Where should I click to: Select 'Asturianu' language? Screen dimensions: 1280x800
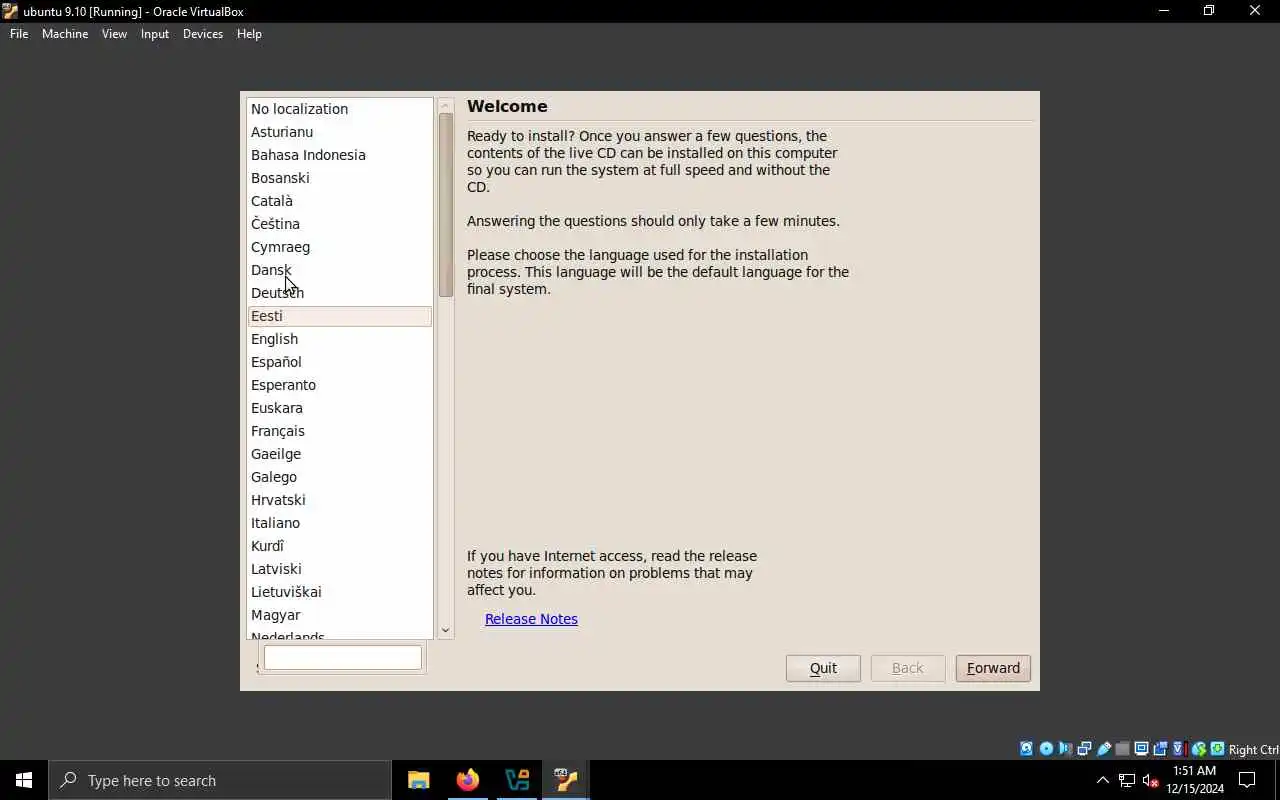click(x=340, y=132)
